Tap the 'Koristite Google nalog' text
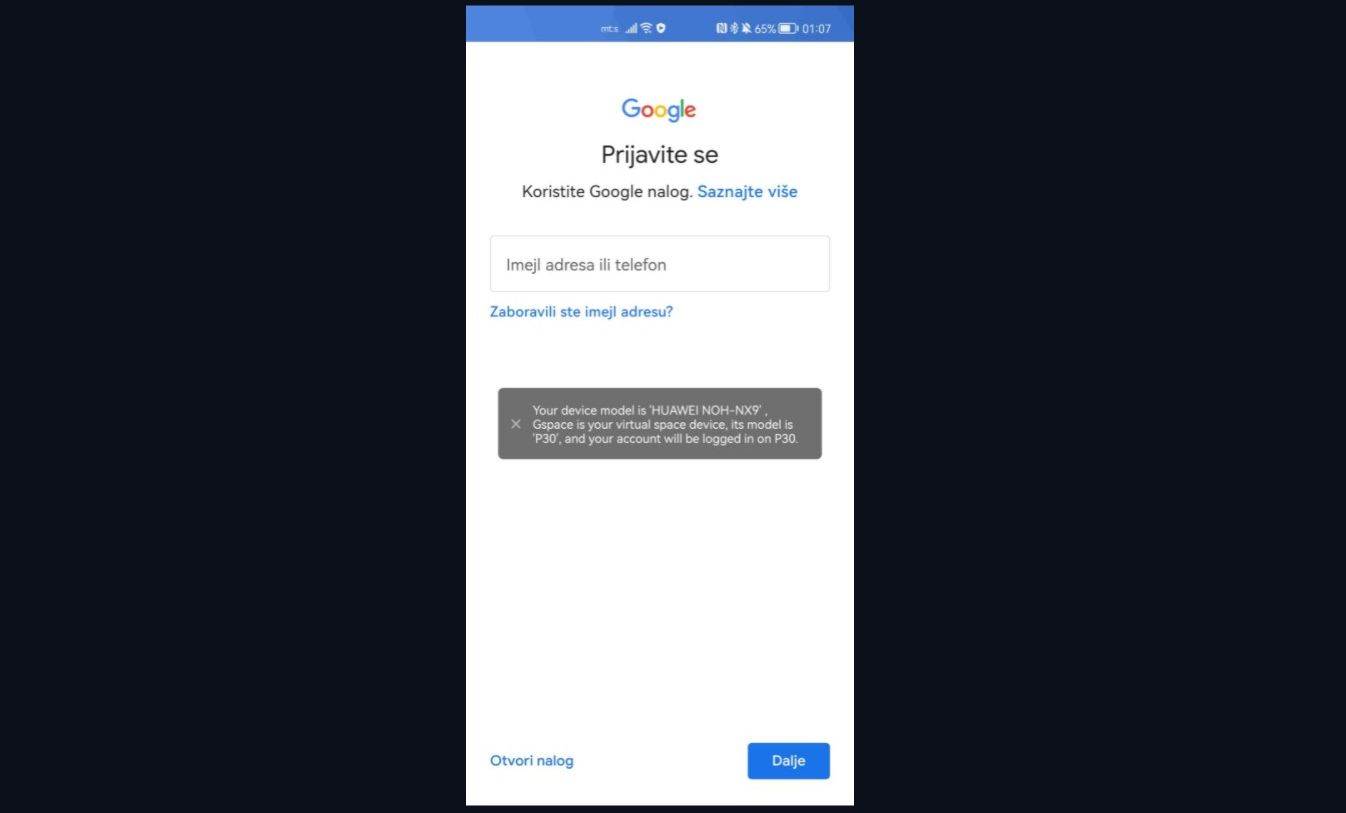This screenshot has width=1346, height=813. 607,191
